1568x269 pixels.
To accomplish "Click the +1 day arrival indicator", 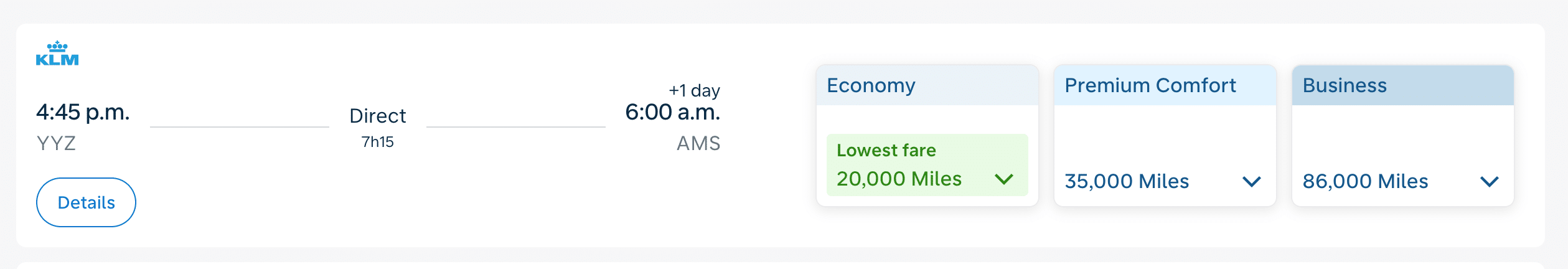I will point(694,91).
